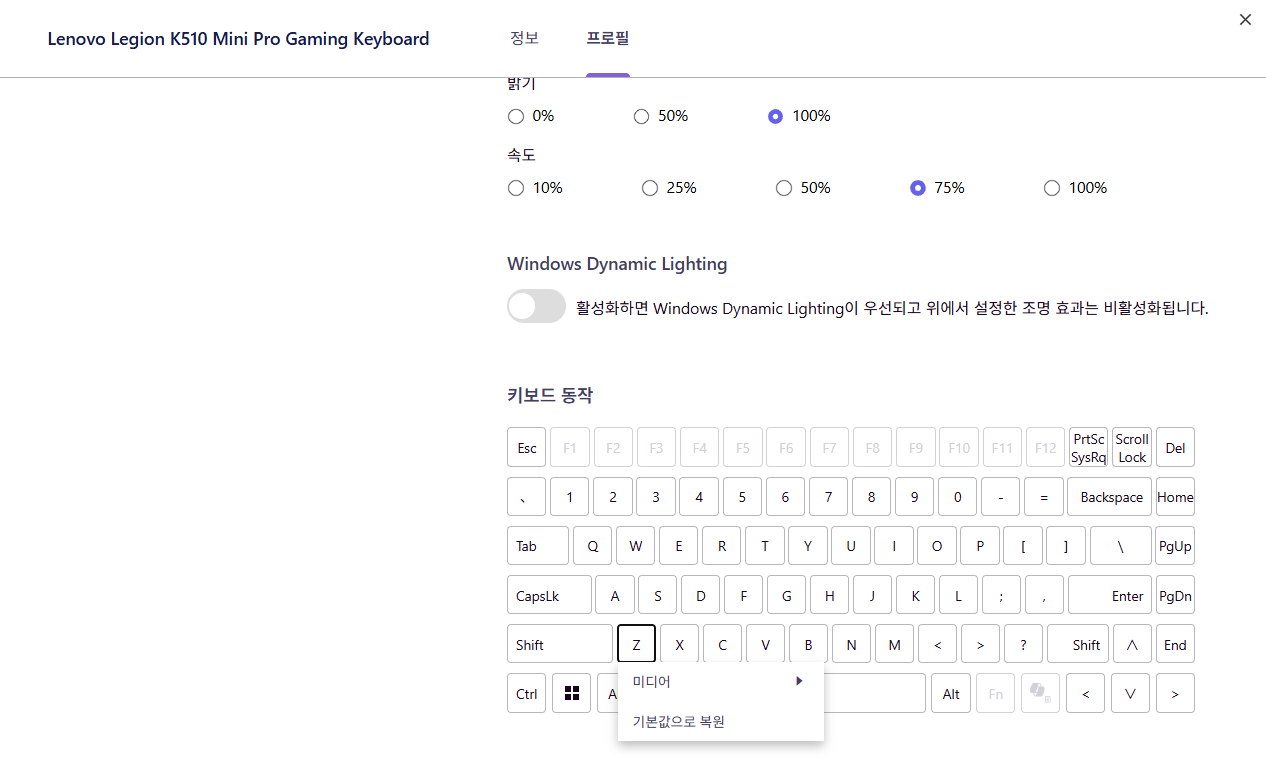The width and height of the screenshot is (1266, 765).
Task: Switch to the 정보 tab
Action: (524, 38)
